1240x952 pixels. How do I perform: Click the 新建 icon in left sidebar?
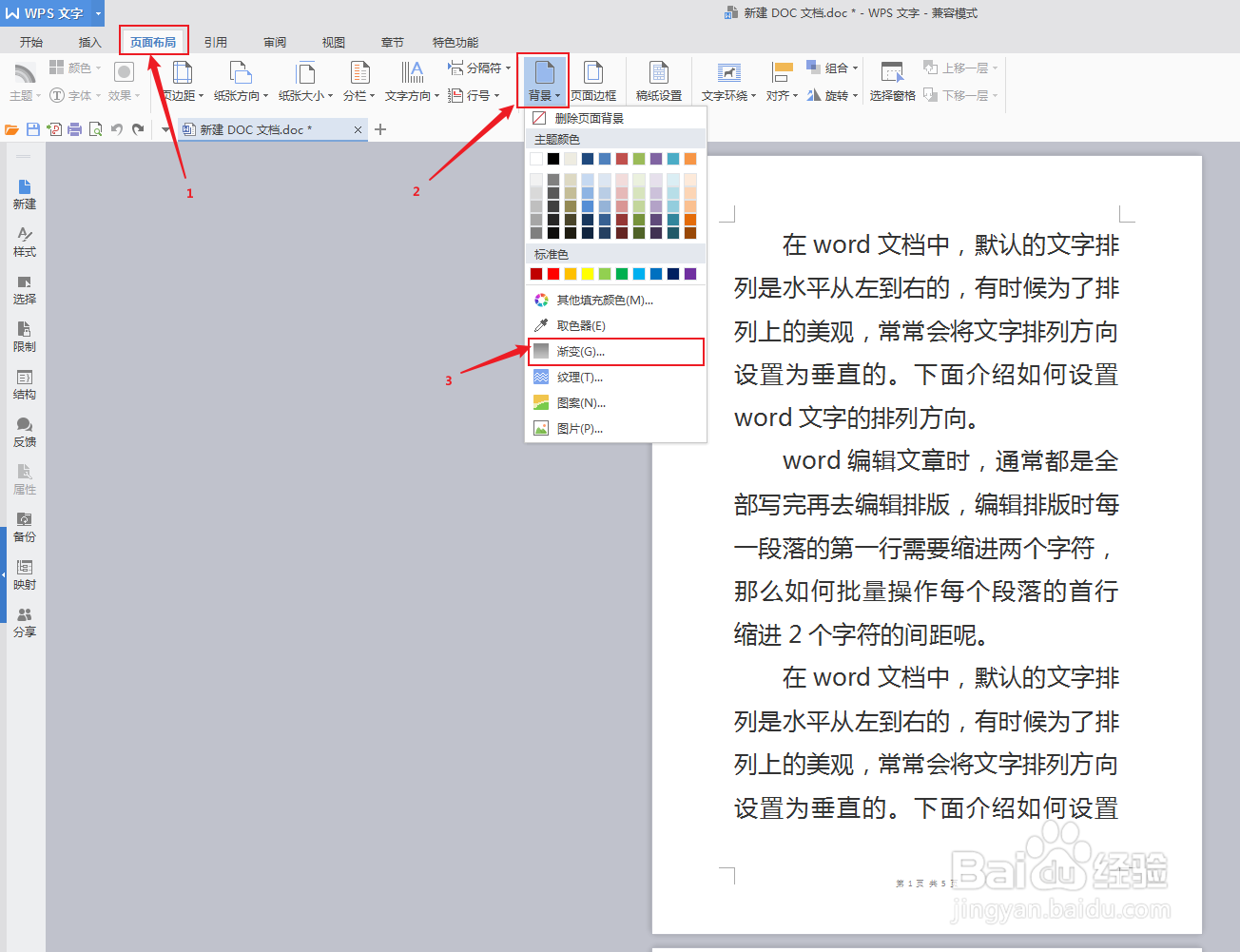click(x=25, y=194)
